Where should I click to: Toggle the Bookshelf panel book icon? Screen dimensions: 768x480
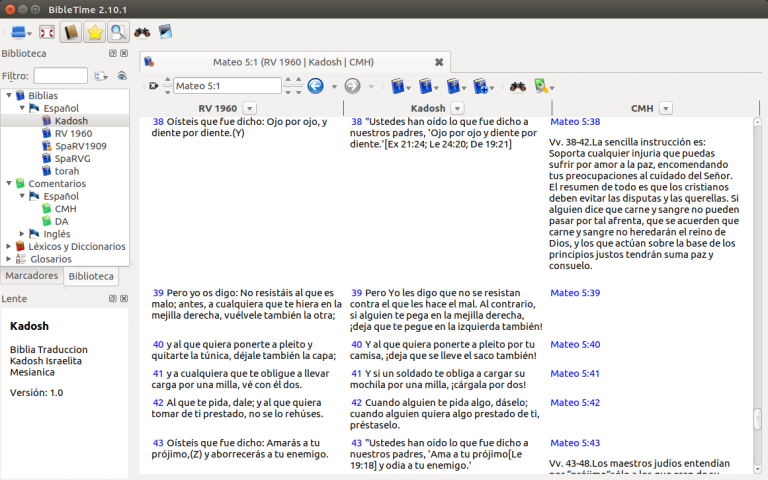pyautogui.click(x=71, y=33)
